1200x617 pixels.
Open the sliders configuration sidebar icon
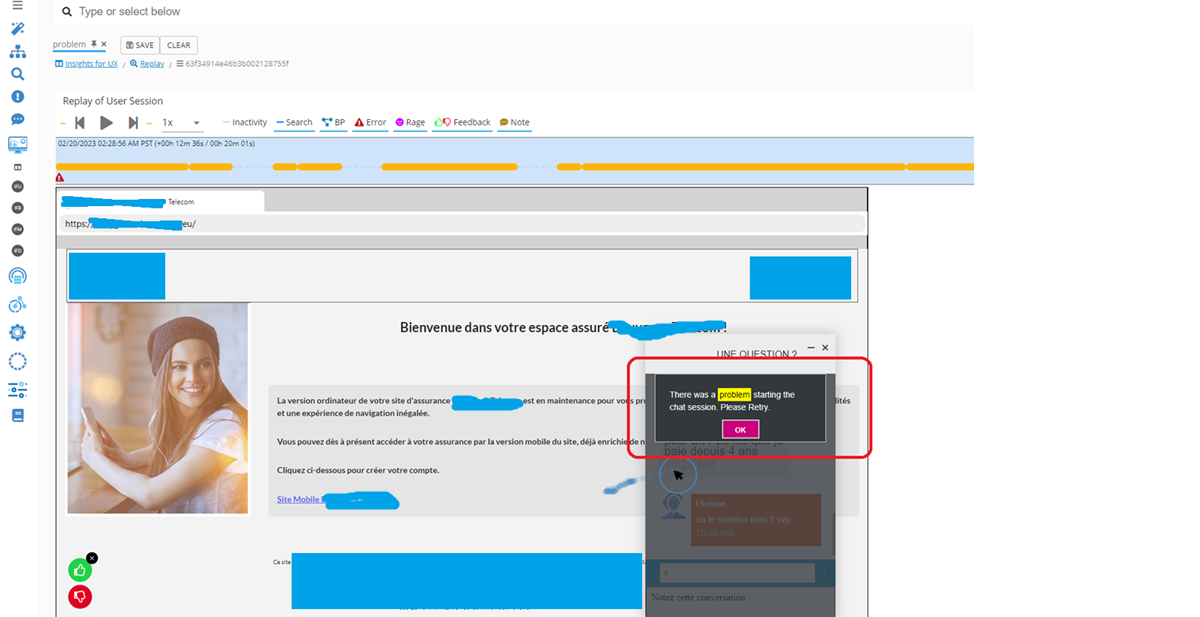pyautogui.click(x=17, y=390)
